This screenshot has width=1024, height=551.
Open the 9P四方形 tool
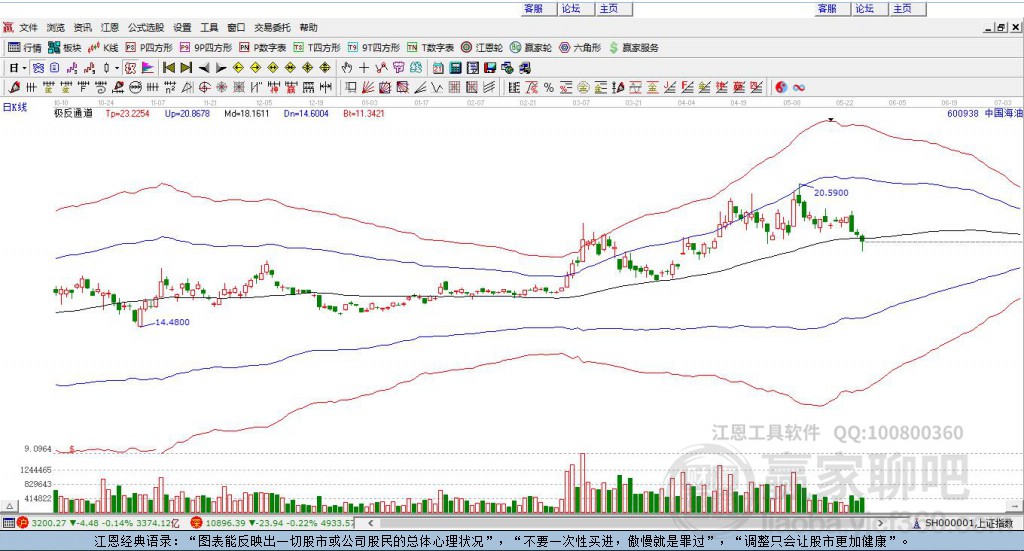coord(206,48)
